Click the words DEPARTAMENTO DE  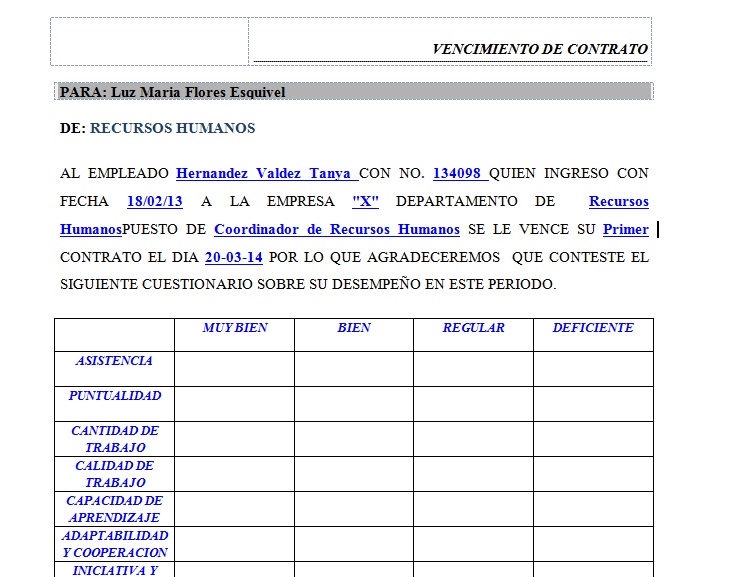[475, 201]
